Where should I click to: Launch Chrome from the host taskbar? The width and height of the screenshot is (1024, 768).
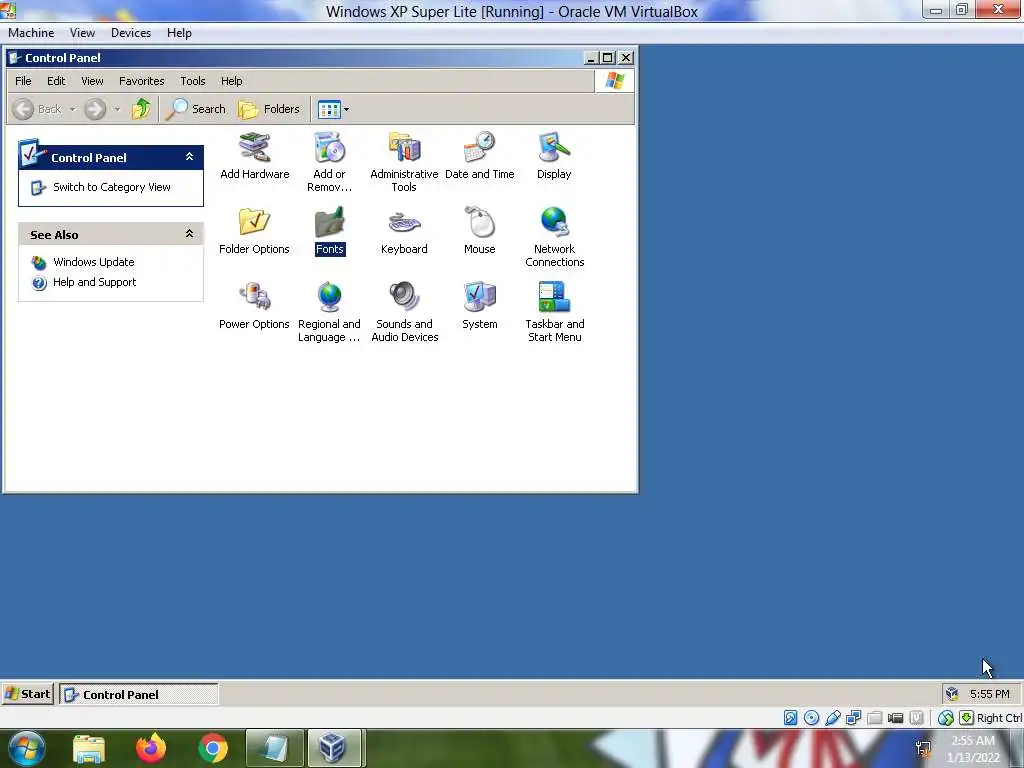[x=213, y=748]
